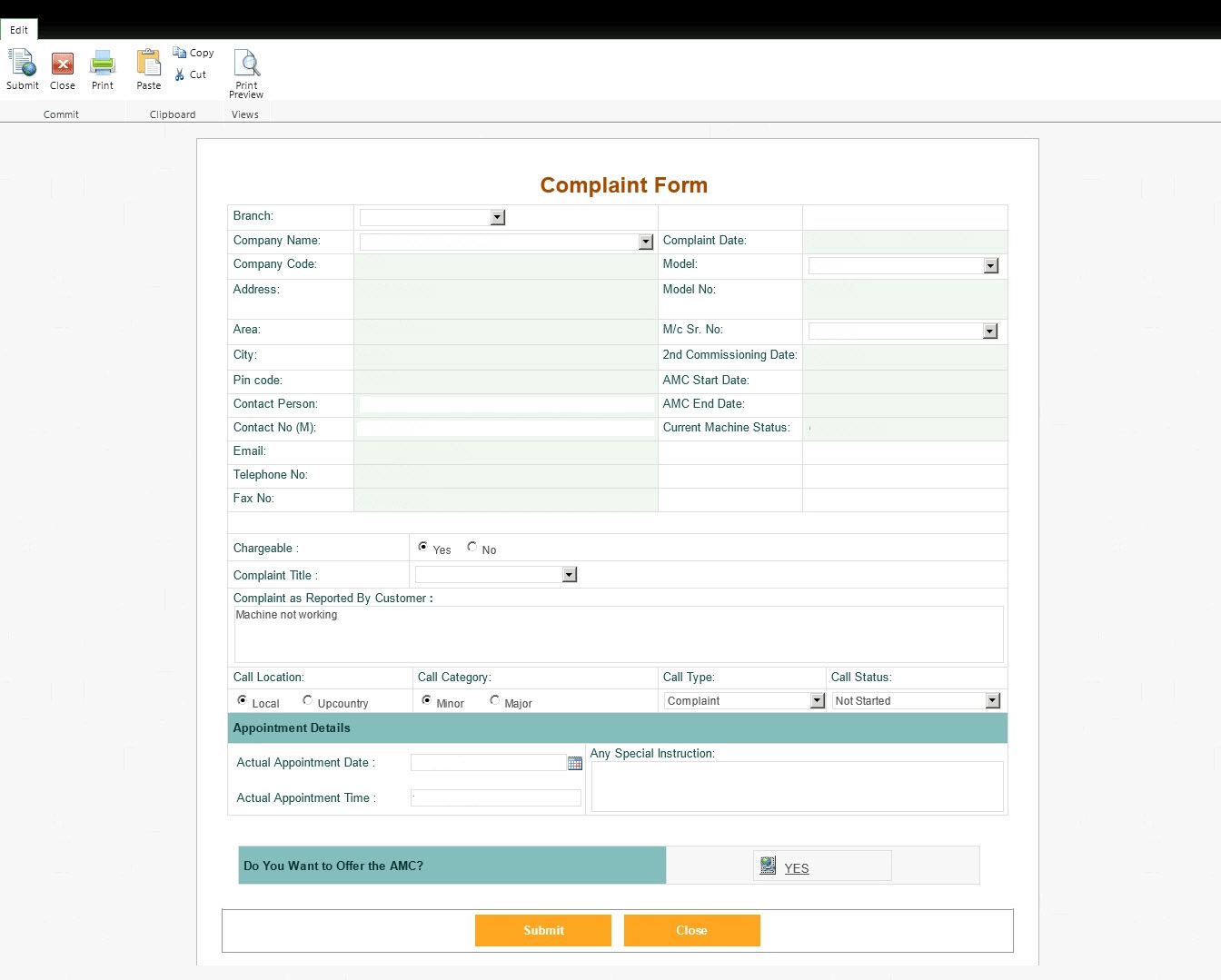Open calendar picker for Actual Appointment Date

click(x=575, y=763)
